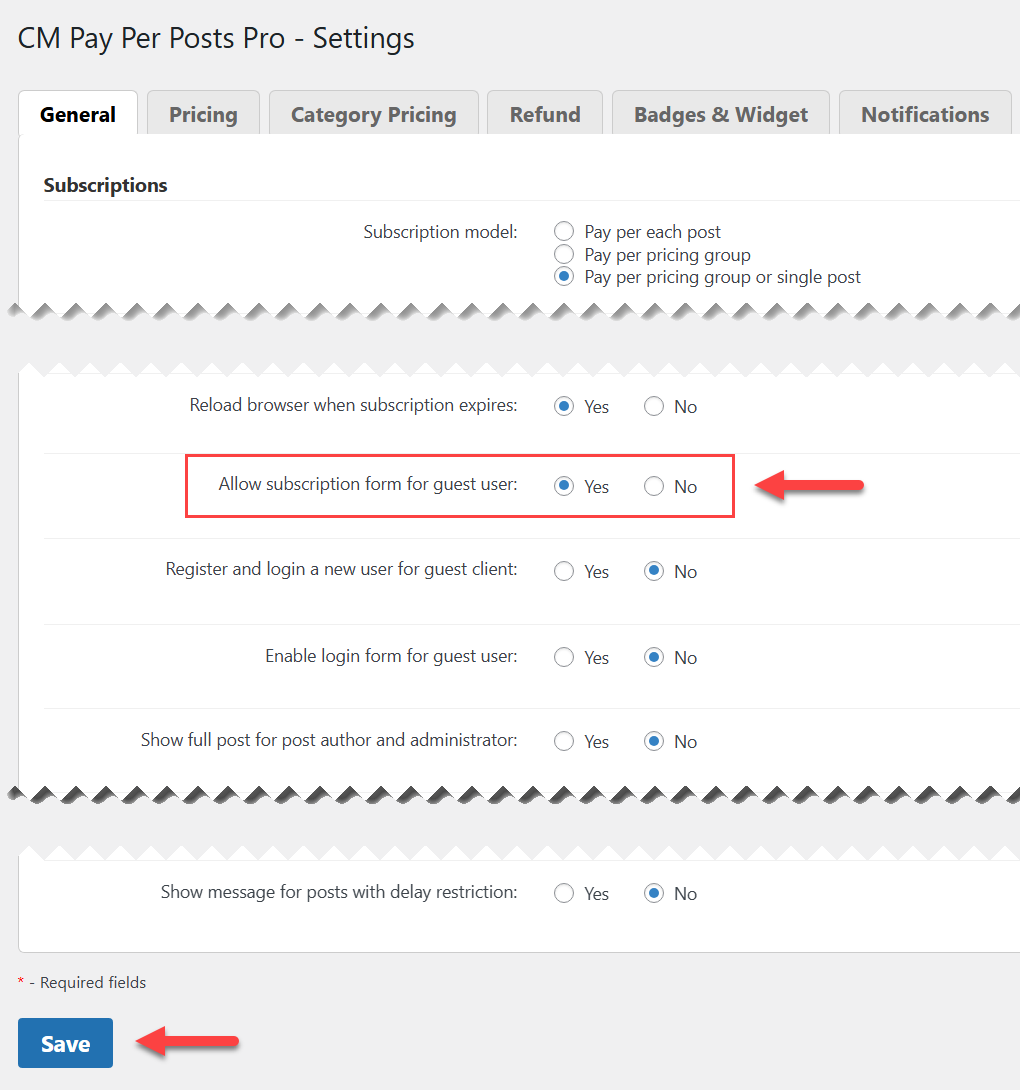Set Reload browser when subscription expires to No

pos(654,406)
